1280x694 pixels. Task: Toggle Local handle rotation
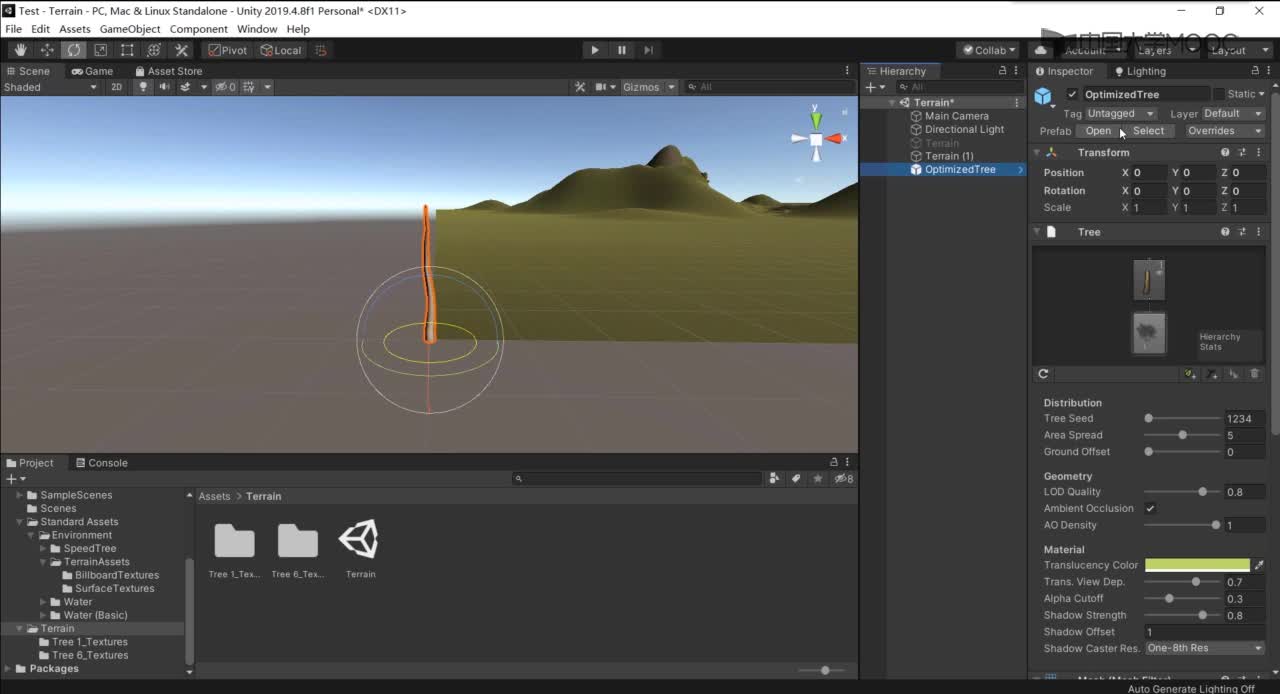281,50
